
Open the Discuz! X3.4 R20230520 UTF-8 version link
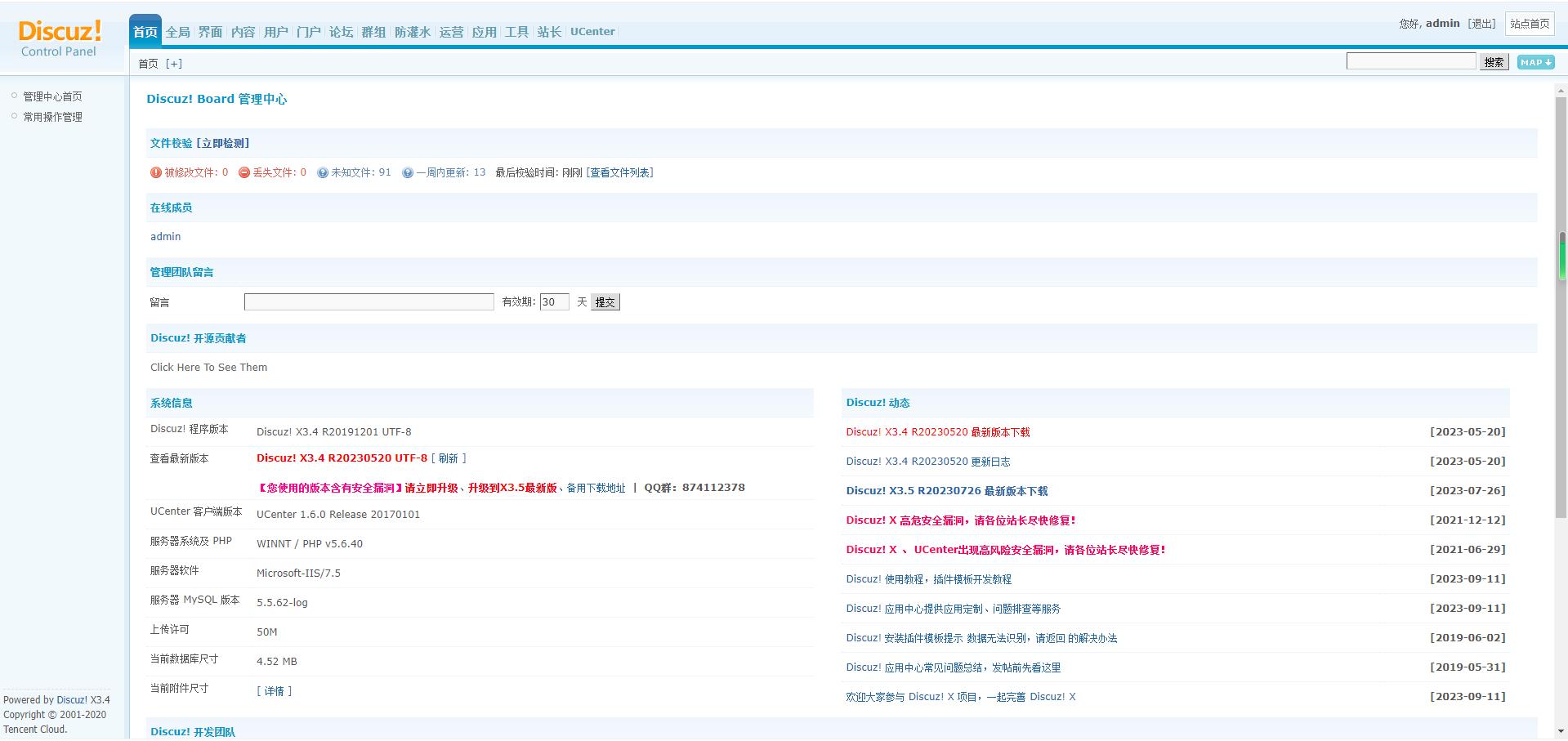point(342,458)
